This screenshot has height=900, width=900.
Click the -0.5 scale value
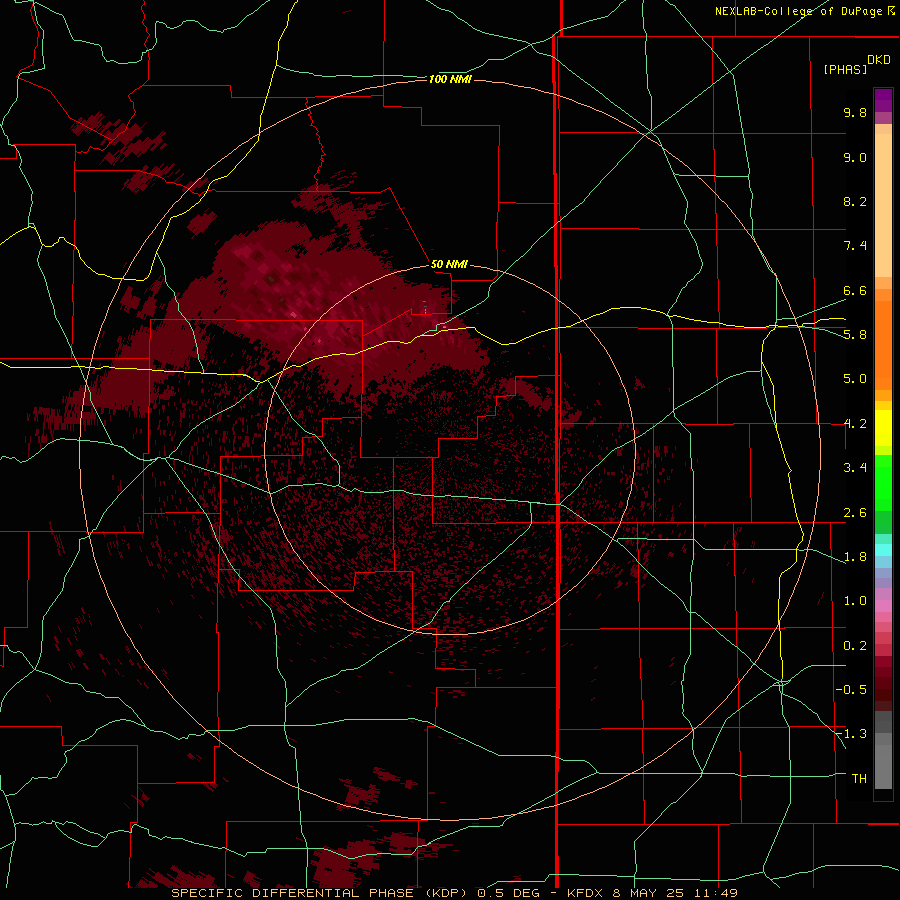point(851,690)
